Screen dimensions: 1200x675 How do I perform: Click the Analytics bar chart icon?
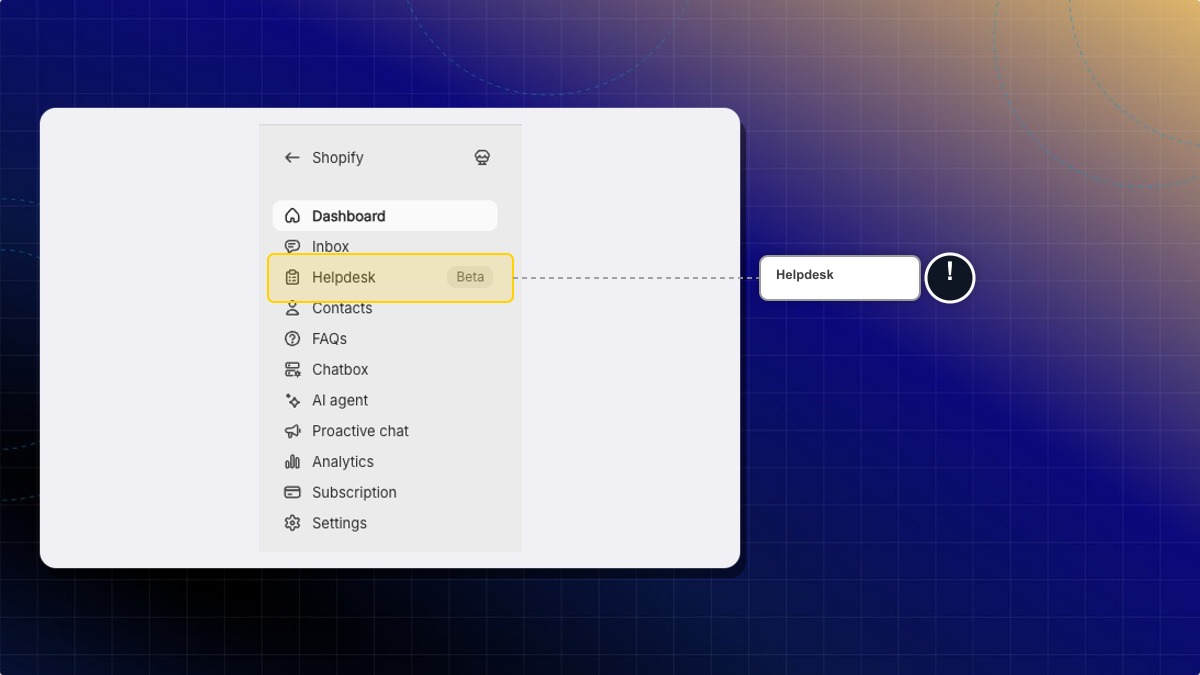tap(292, 462)
